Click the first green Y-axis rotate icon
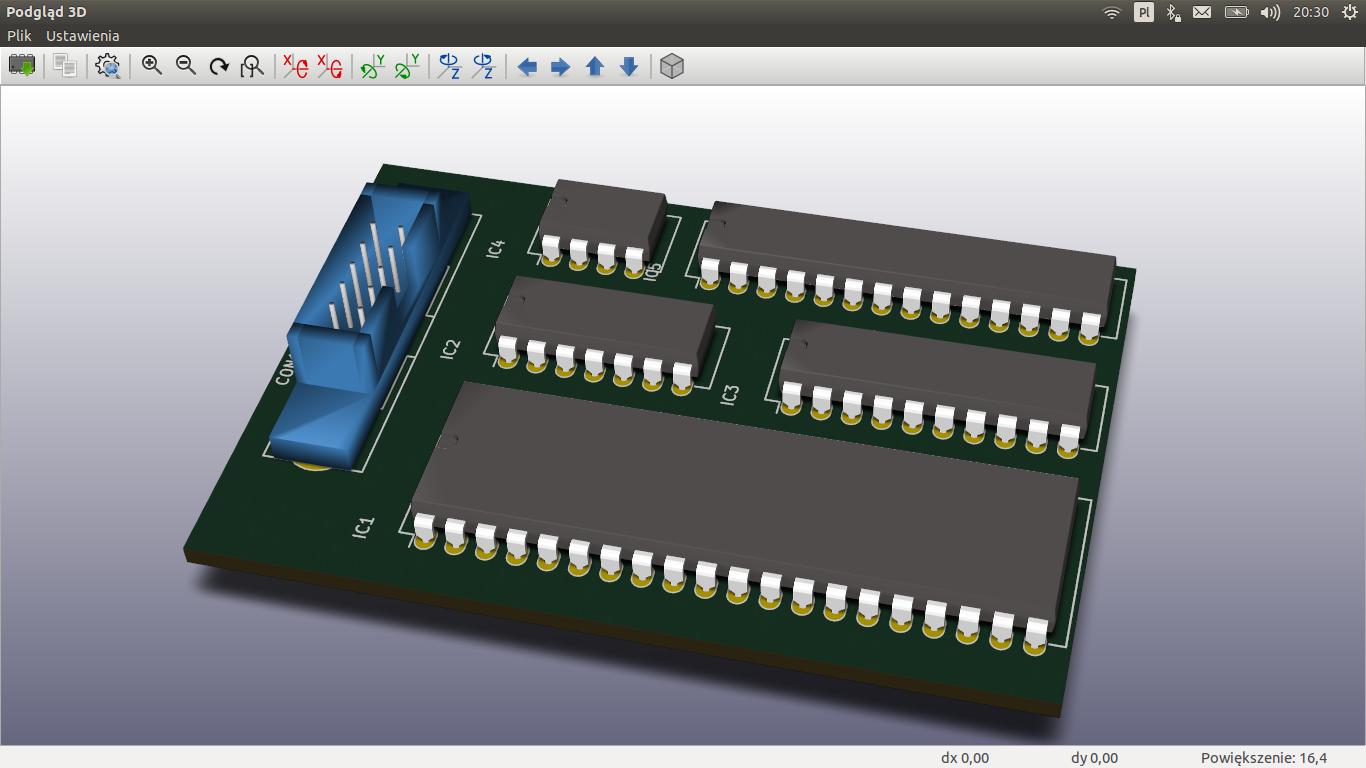This screenshot has height=768, width=1366. pos(373,67)
